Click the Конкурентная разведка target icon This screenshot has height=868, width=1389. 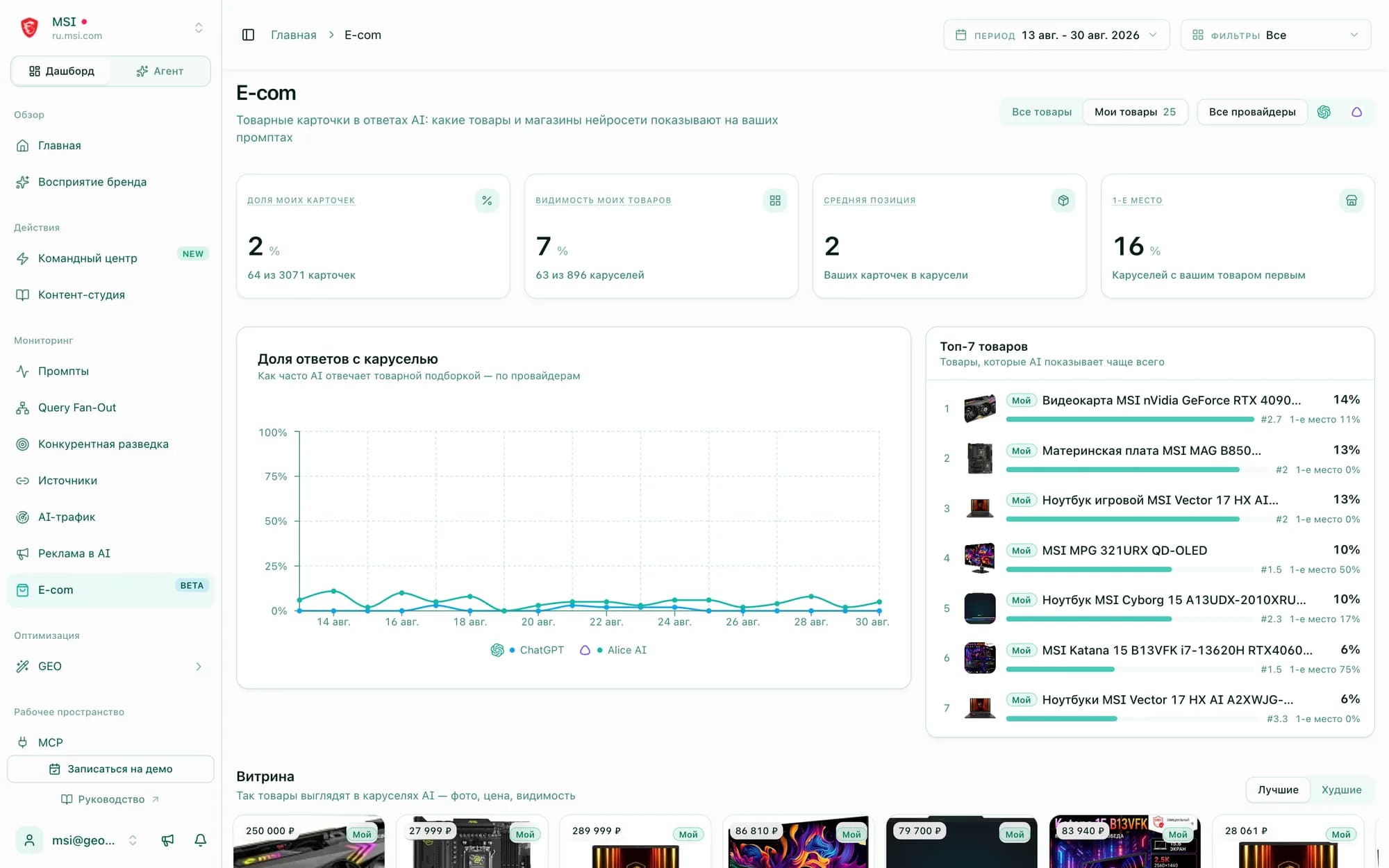[x=23, y=444]
